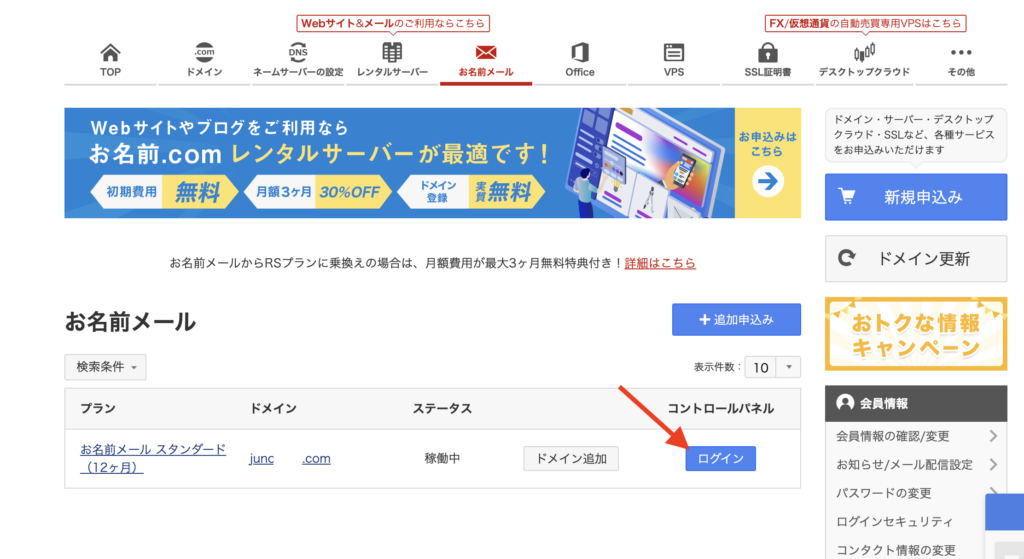Open the その他 three-dots icon
1024x559 pixels.
(x=961, y=52)
